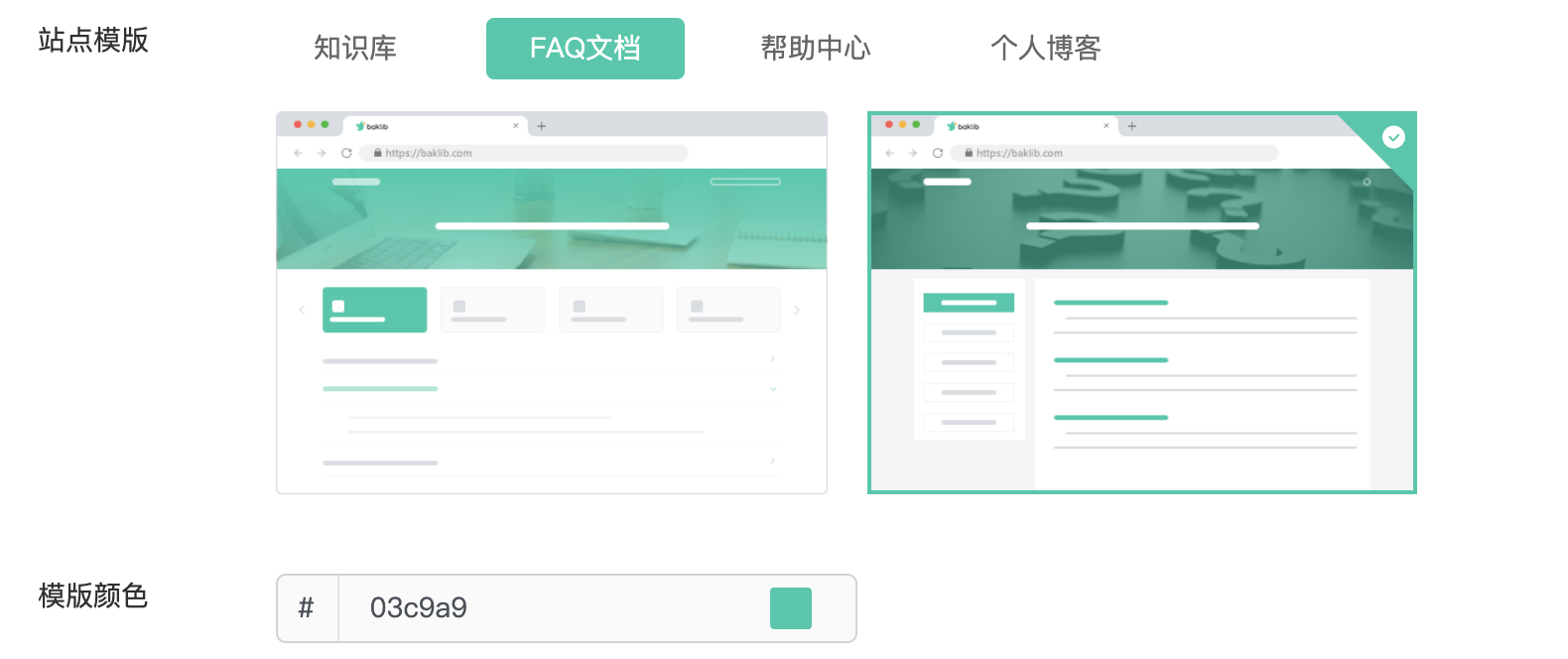Click the # prefix of color field
The width and height of the screenshot is (1568, 659).
307,608
